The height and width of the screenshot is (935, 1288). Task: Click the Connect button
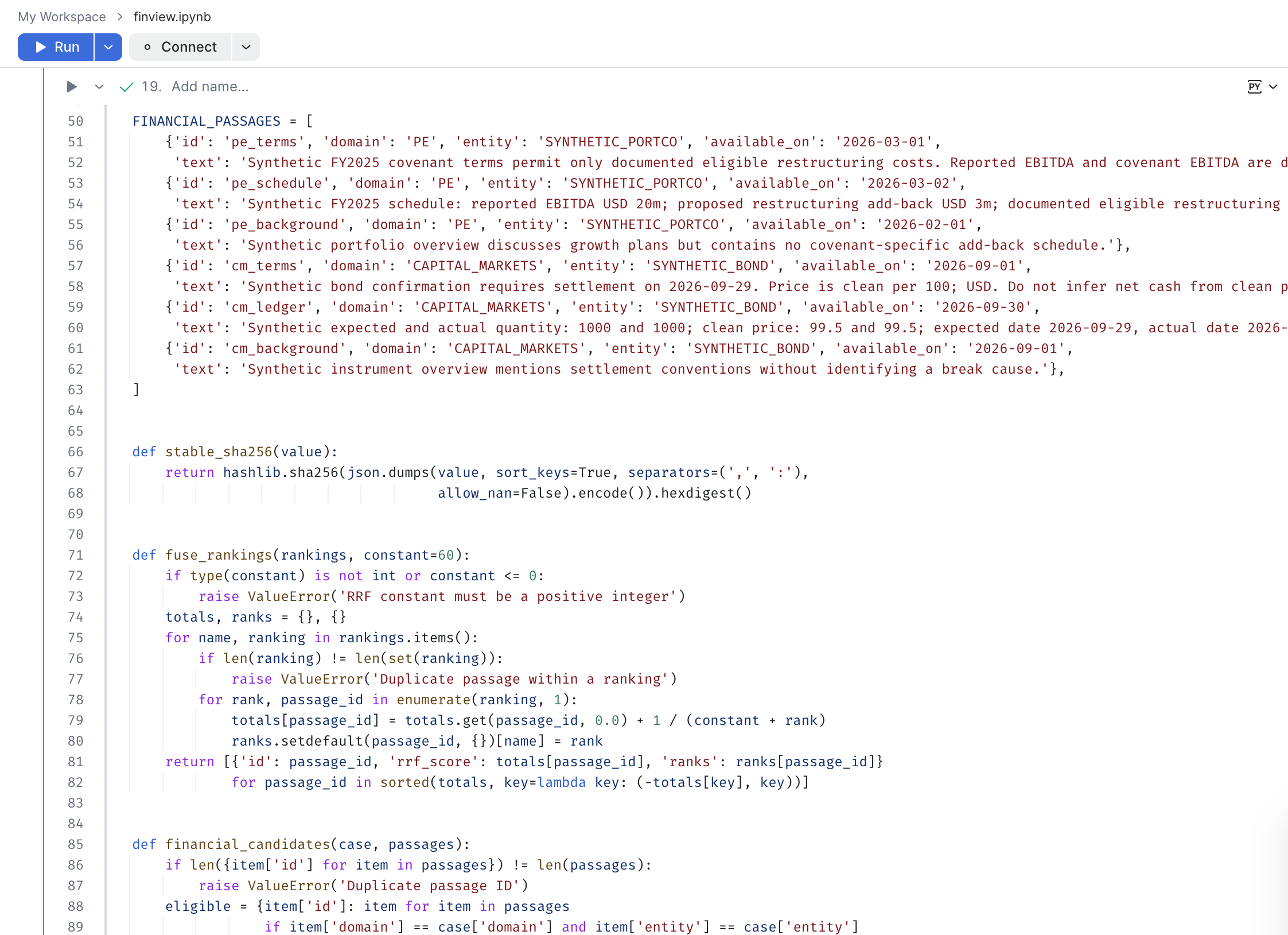pos(180,47)
